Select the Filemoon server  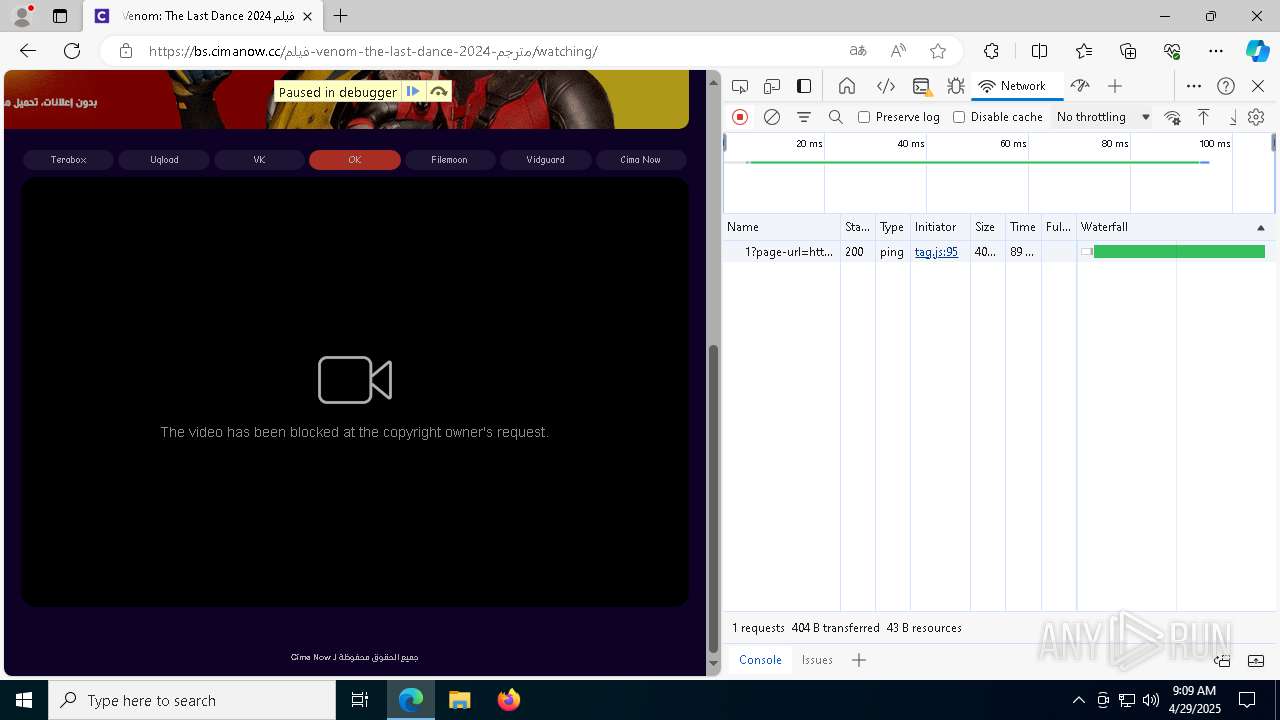coord(450,160)
